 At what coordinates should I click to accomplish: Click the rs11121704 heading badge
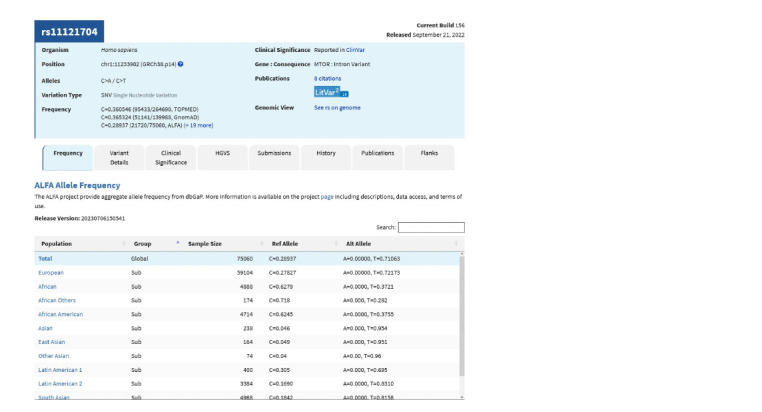tap(69, 32)
